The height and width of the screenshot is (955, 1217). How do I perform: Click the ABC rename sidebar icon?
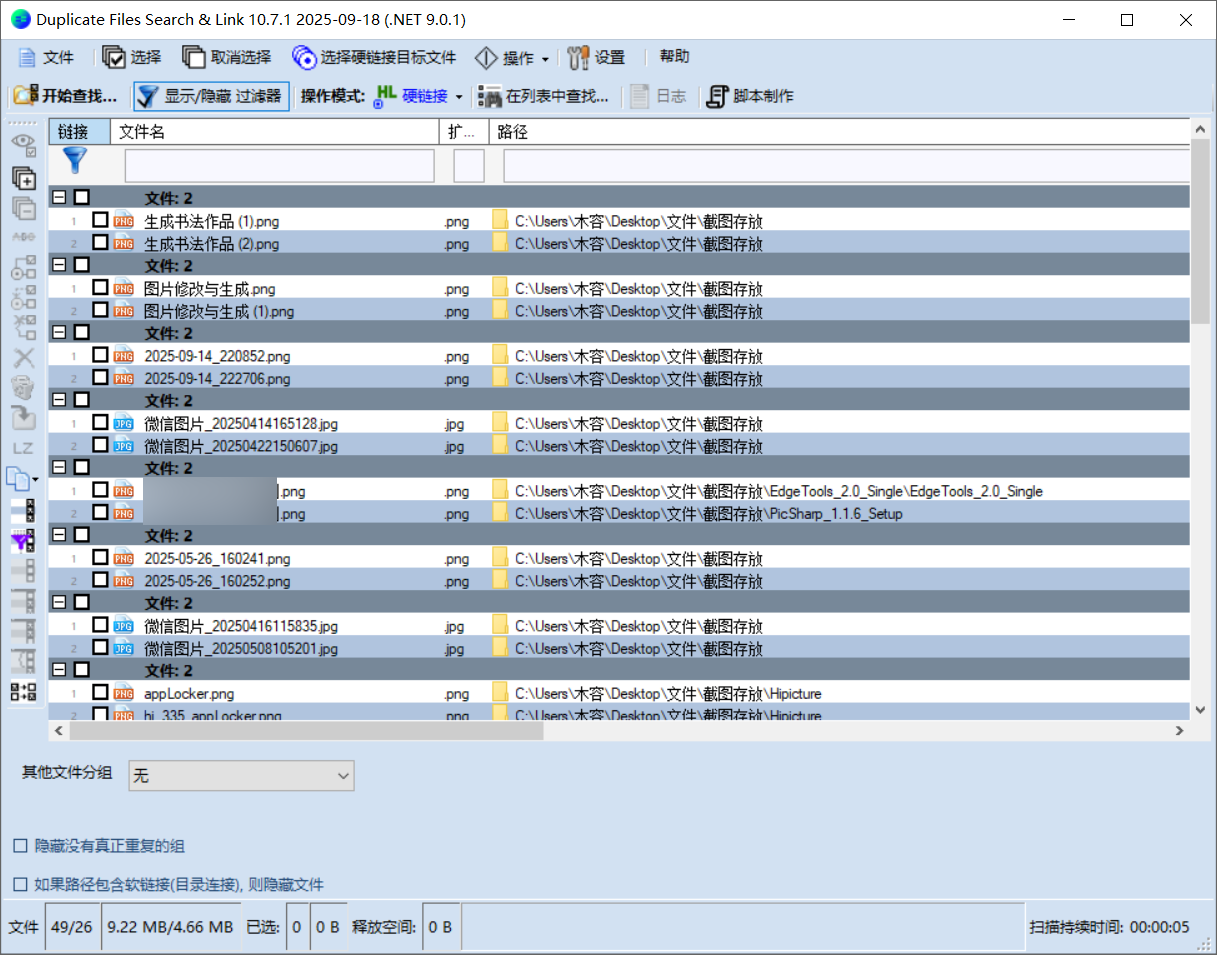(23, 238)
